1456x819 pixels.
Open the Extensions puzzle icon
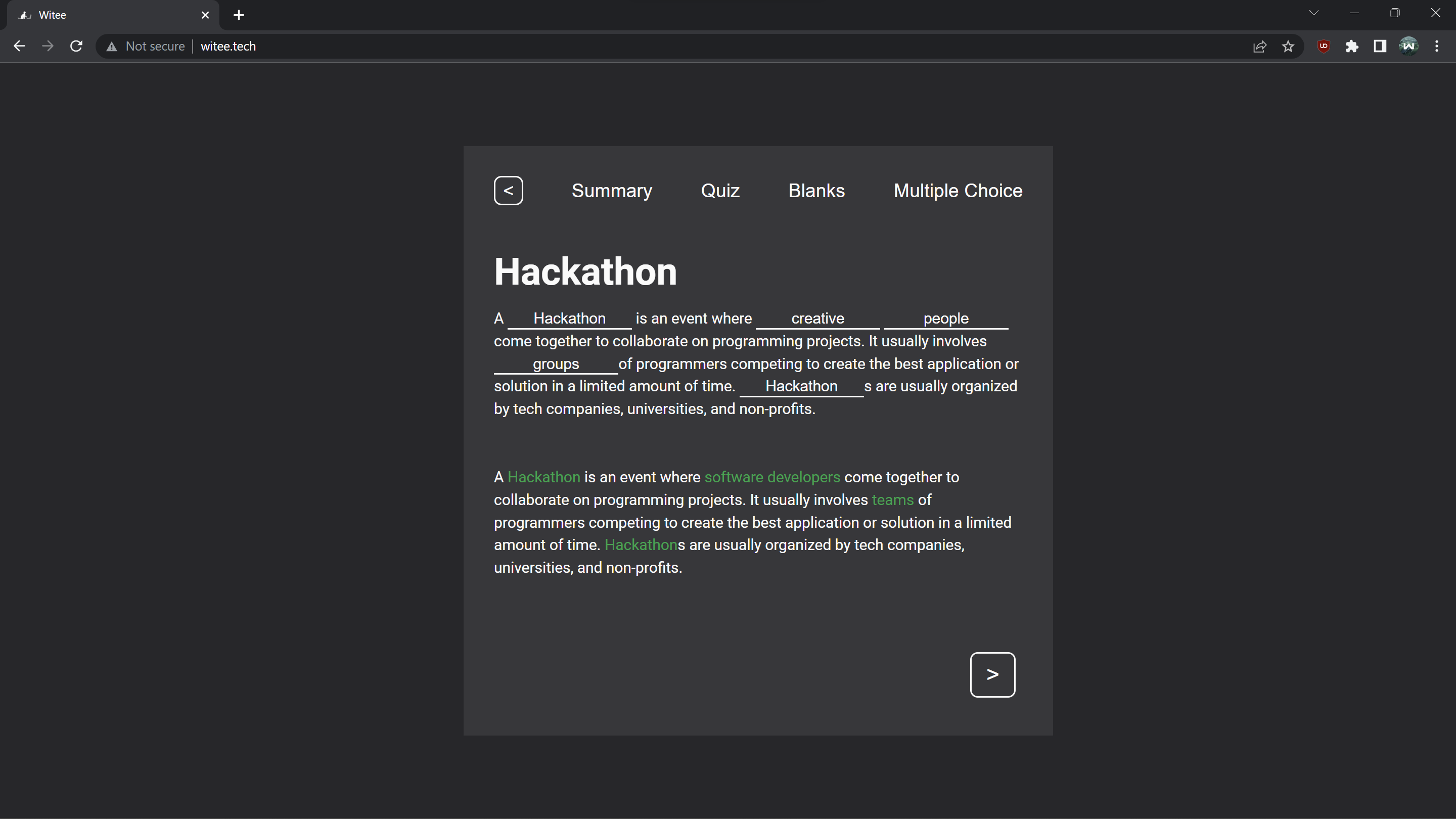[1351, 47]
